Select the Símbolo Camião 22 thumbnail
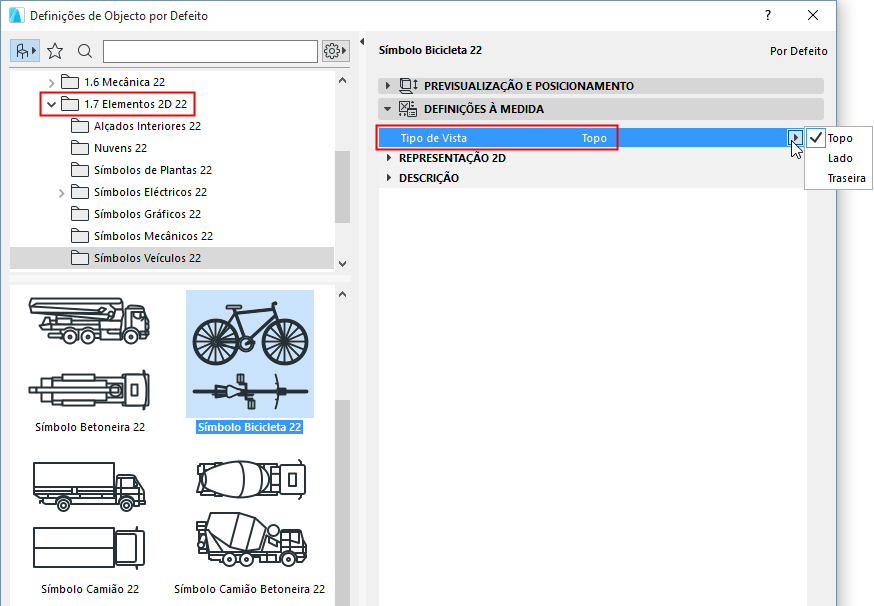The height and width of the screenshot is (606, 874). [90, 515]
